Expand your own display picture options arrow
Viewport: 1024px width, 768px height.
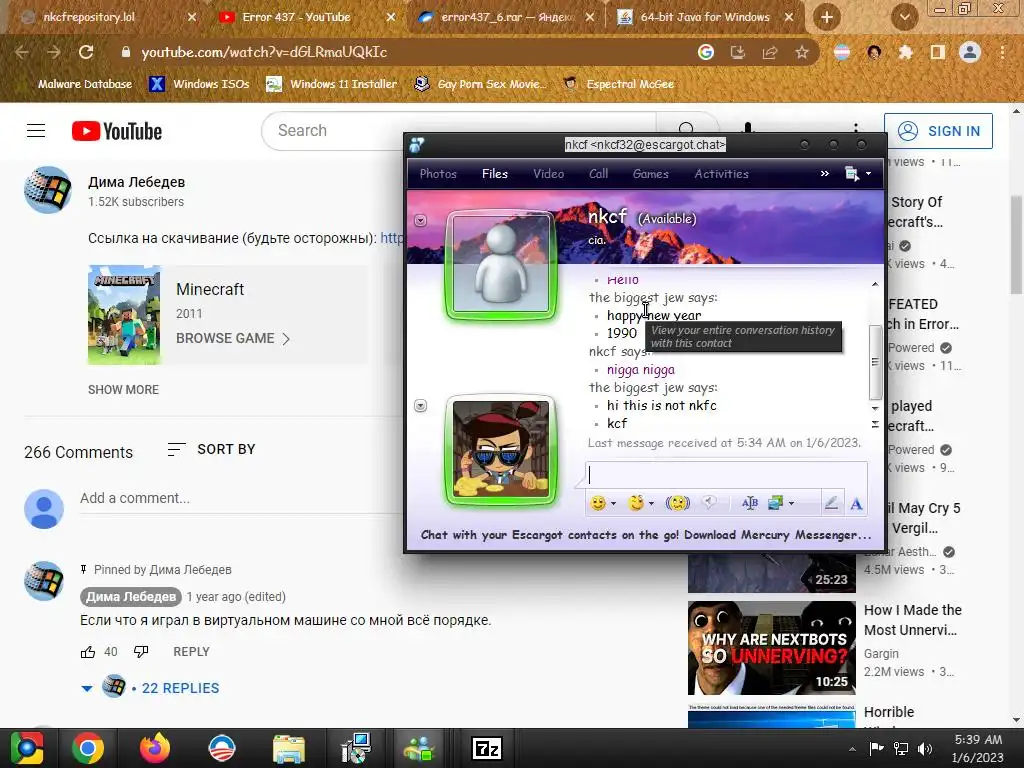[421, 406]
